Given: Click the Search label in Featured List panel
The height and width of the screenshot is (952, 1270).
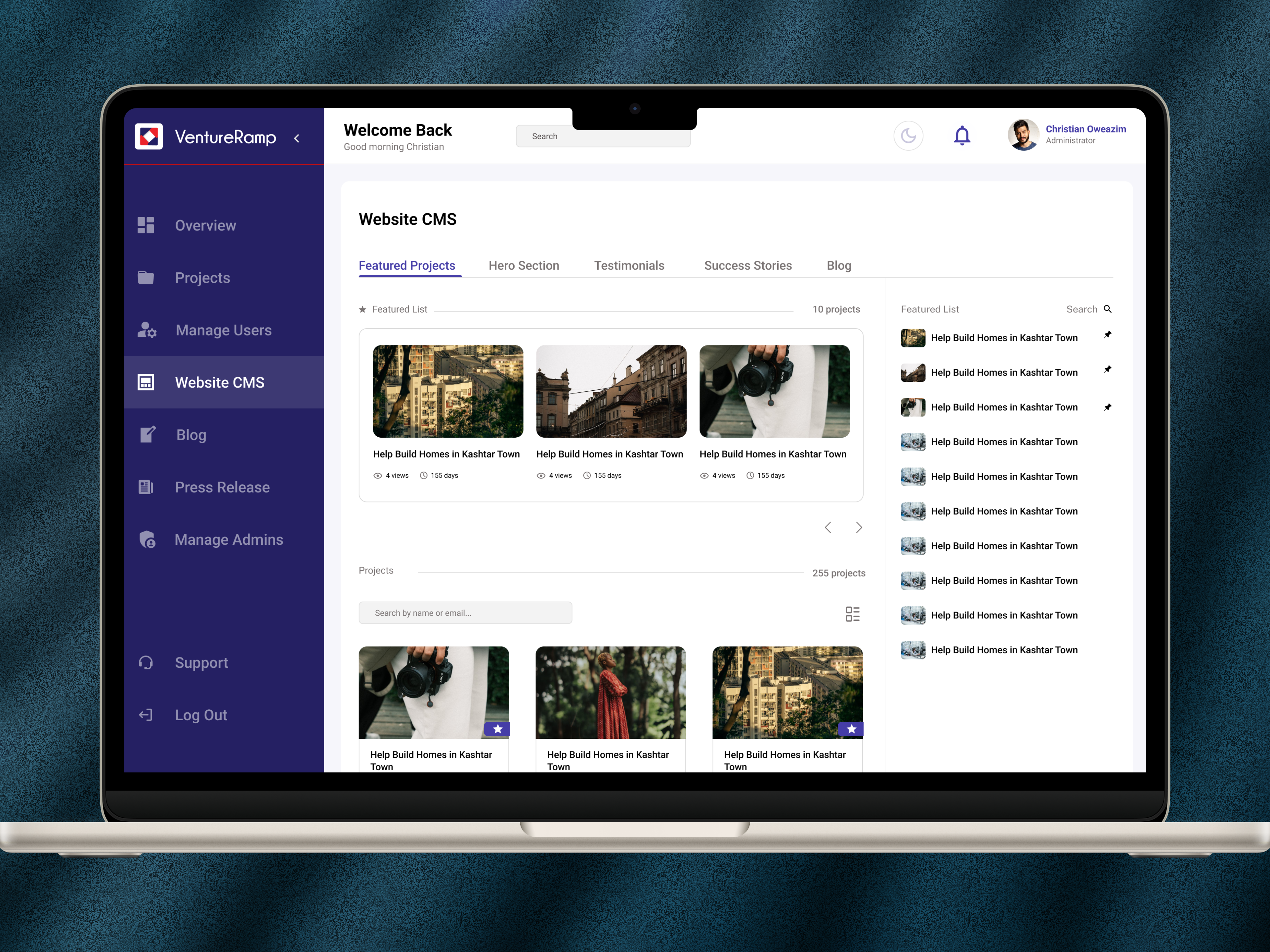Looking at the screenshot, I should [1082, 309].
